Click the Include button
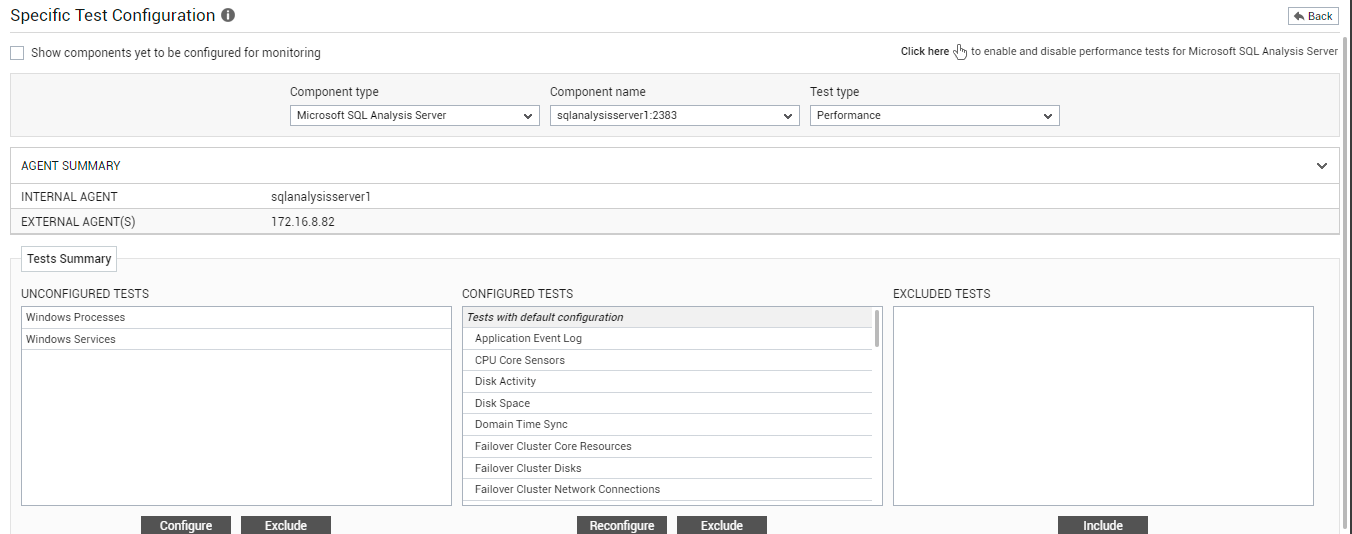1352x534 pixels. click(1103, 525)
